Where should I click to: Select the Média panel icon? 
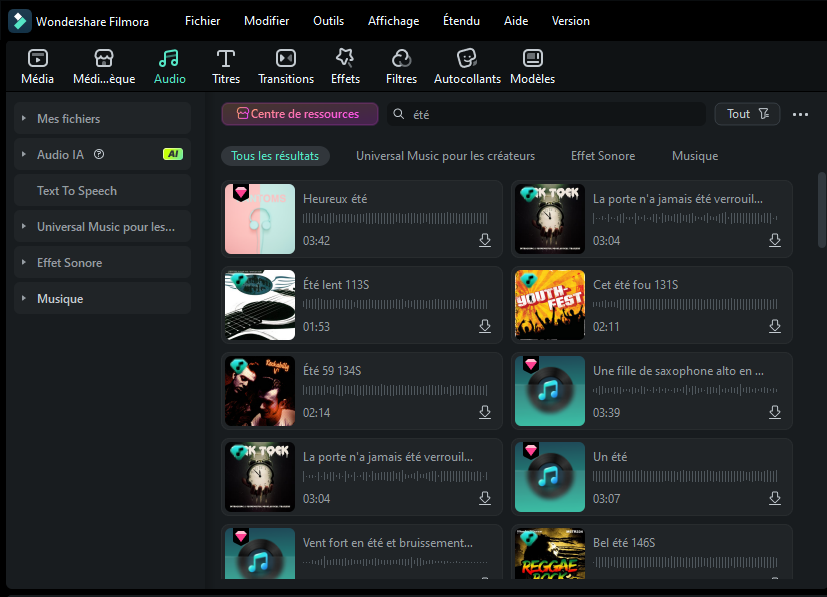[37, 58]
